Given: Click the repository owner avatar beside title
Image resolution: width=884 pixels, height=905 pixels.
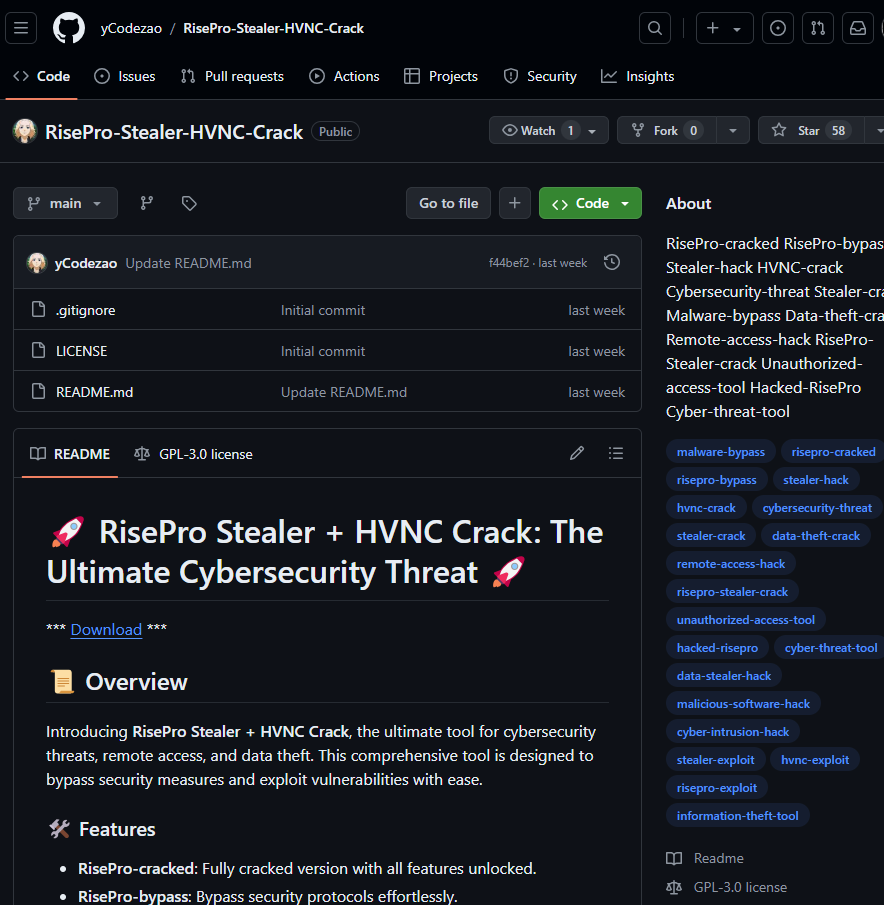Looking at the screenshot, I should 25,131.
